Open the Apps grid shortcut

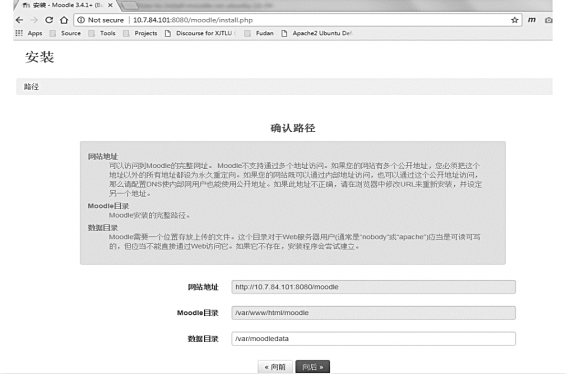[29, 33]
